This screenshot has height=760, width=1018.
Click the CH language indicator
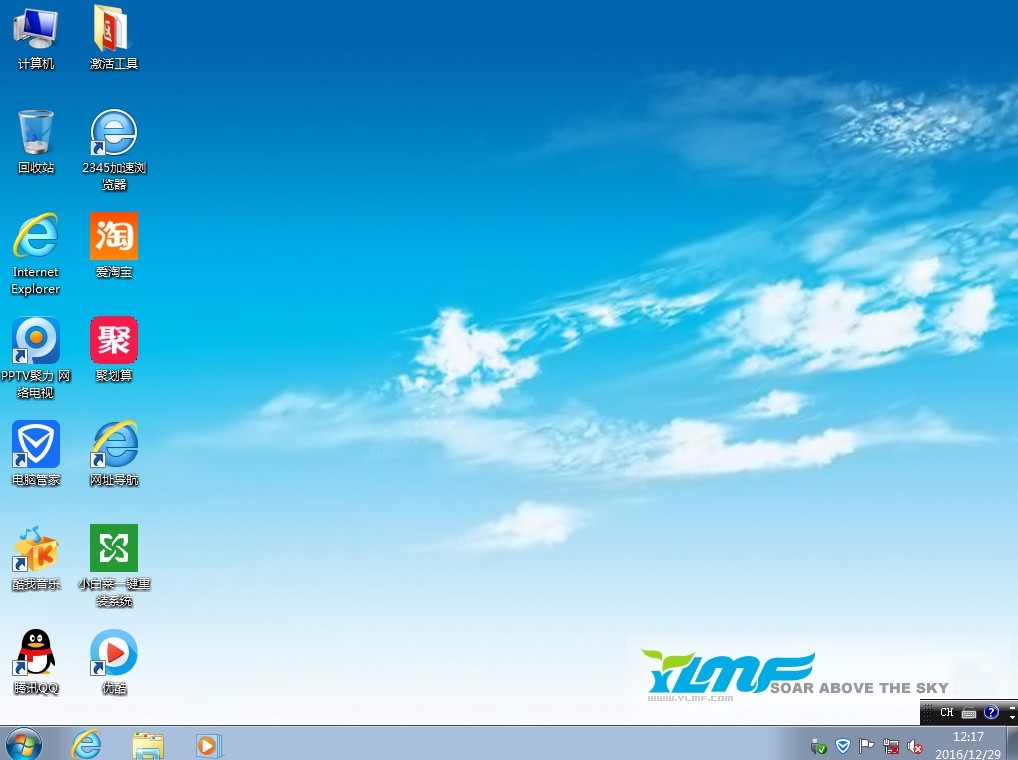pos(946,712)
